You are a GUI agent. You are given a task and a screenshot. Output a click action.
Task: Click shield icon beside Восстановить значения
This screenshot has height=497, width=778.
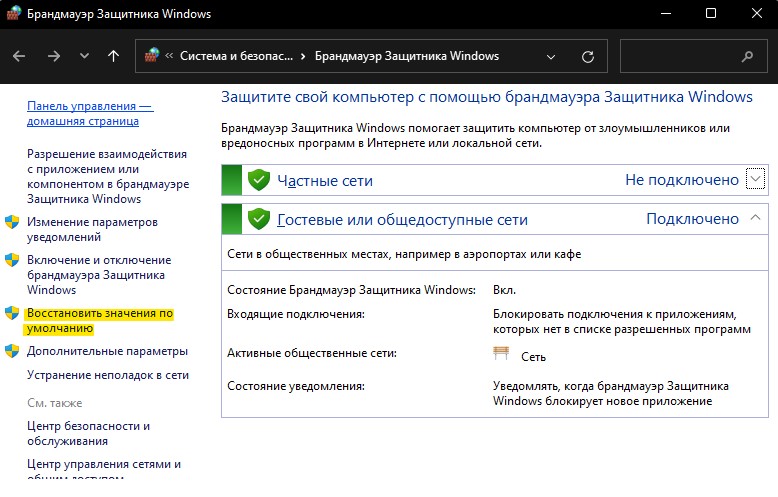pos(12,313)
